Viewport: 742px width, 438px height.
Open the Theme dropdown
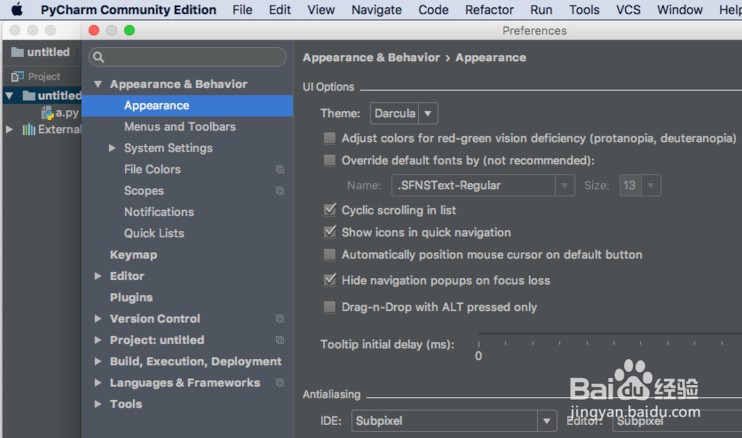pyautogui.click(x=404, y=114)
